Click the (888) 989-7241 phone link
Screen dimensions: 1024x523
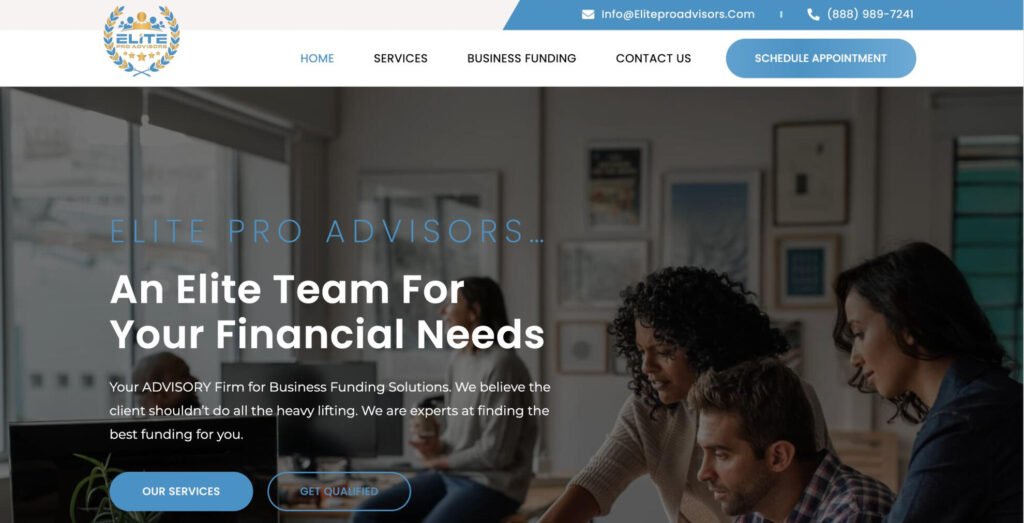pyautogui.click(x=870, y=14)
